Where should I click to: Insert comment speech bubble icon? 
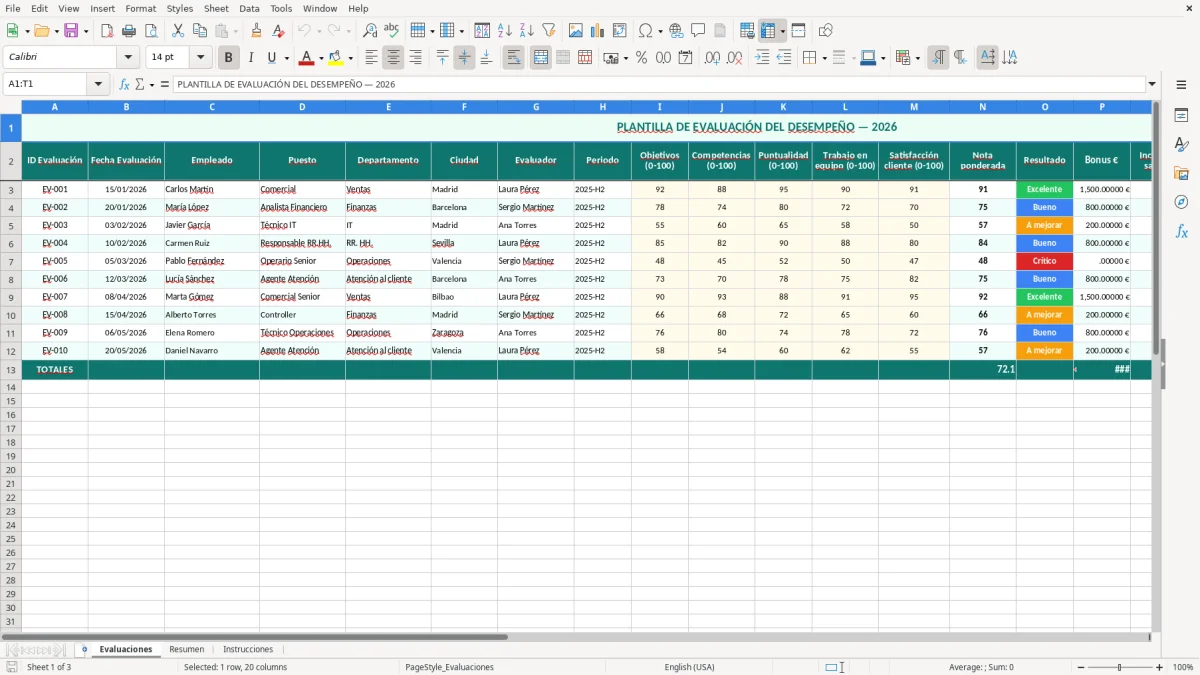tap(698, 31)
